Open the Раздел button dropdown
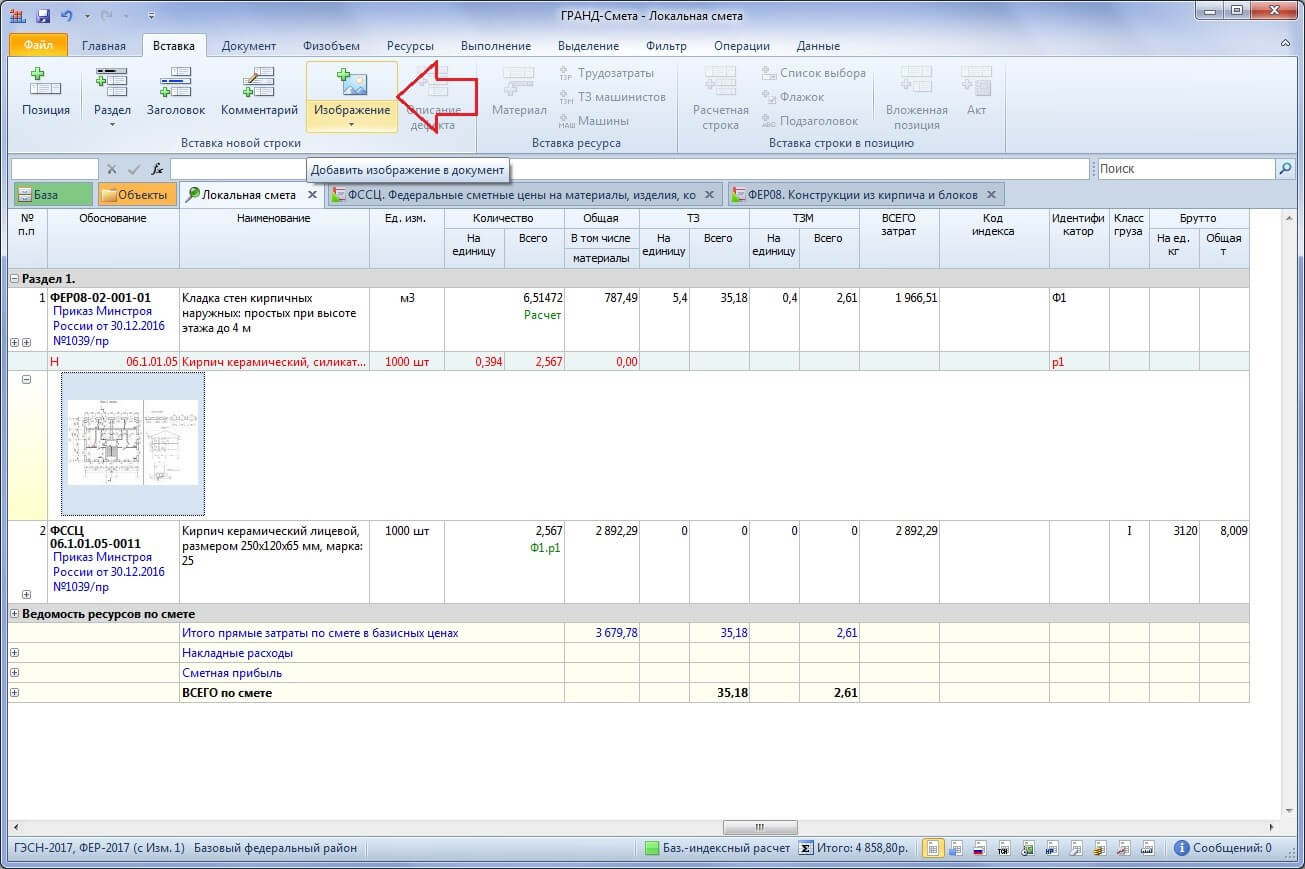This screenshot has width=1305, height=869. pyautogui.click(x=112, y=125)
